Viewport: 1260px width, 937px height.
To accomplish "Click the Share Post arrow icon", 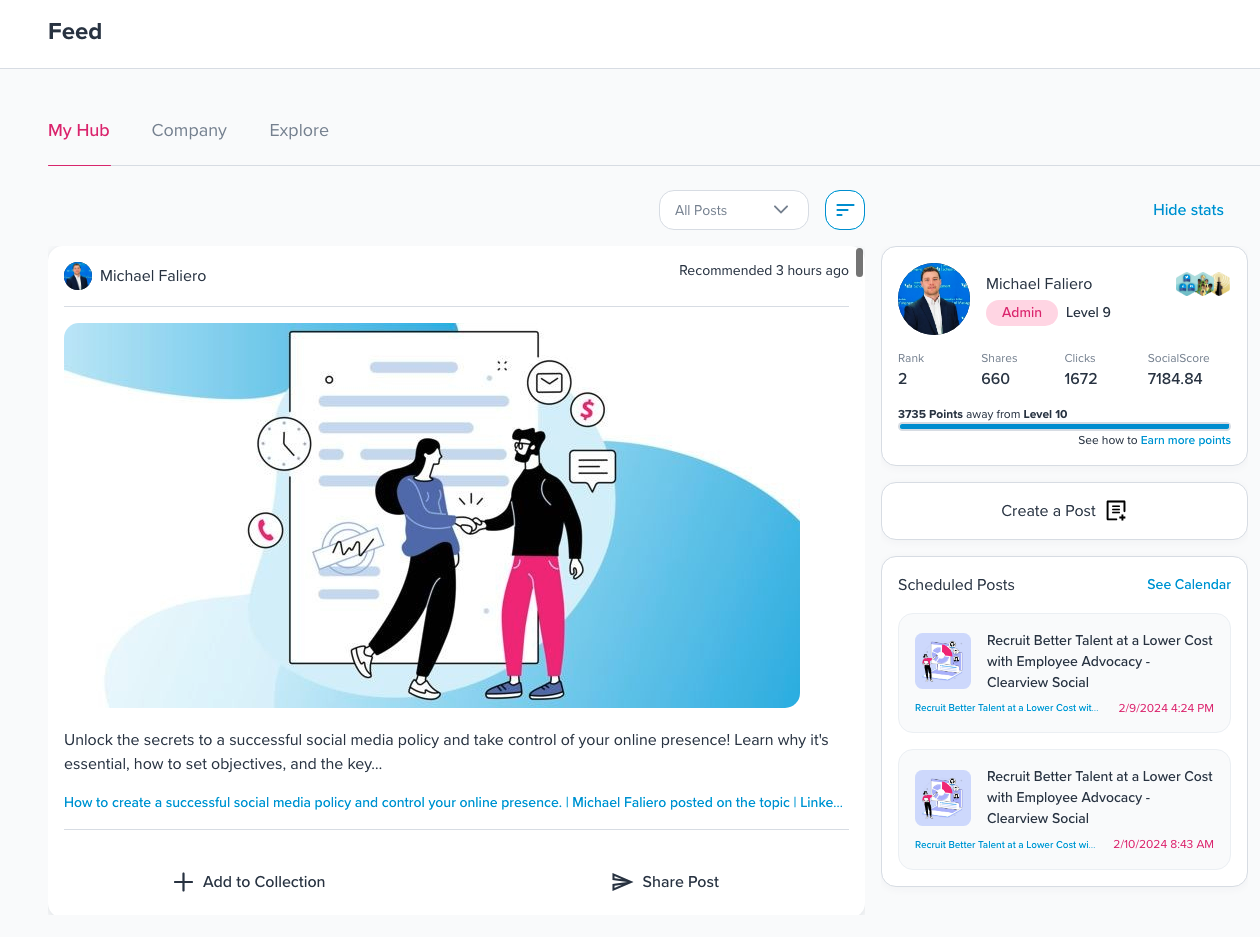I will (623, 881).
